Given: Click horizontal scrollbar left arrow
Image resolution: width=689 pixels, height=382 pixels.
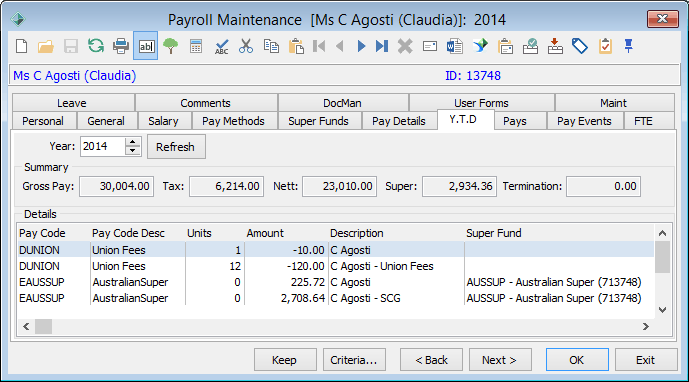Looking at the screenshot, I should pyautogui.click(x=26, y=327).
